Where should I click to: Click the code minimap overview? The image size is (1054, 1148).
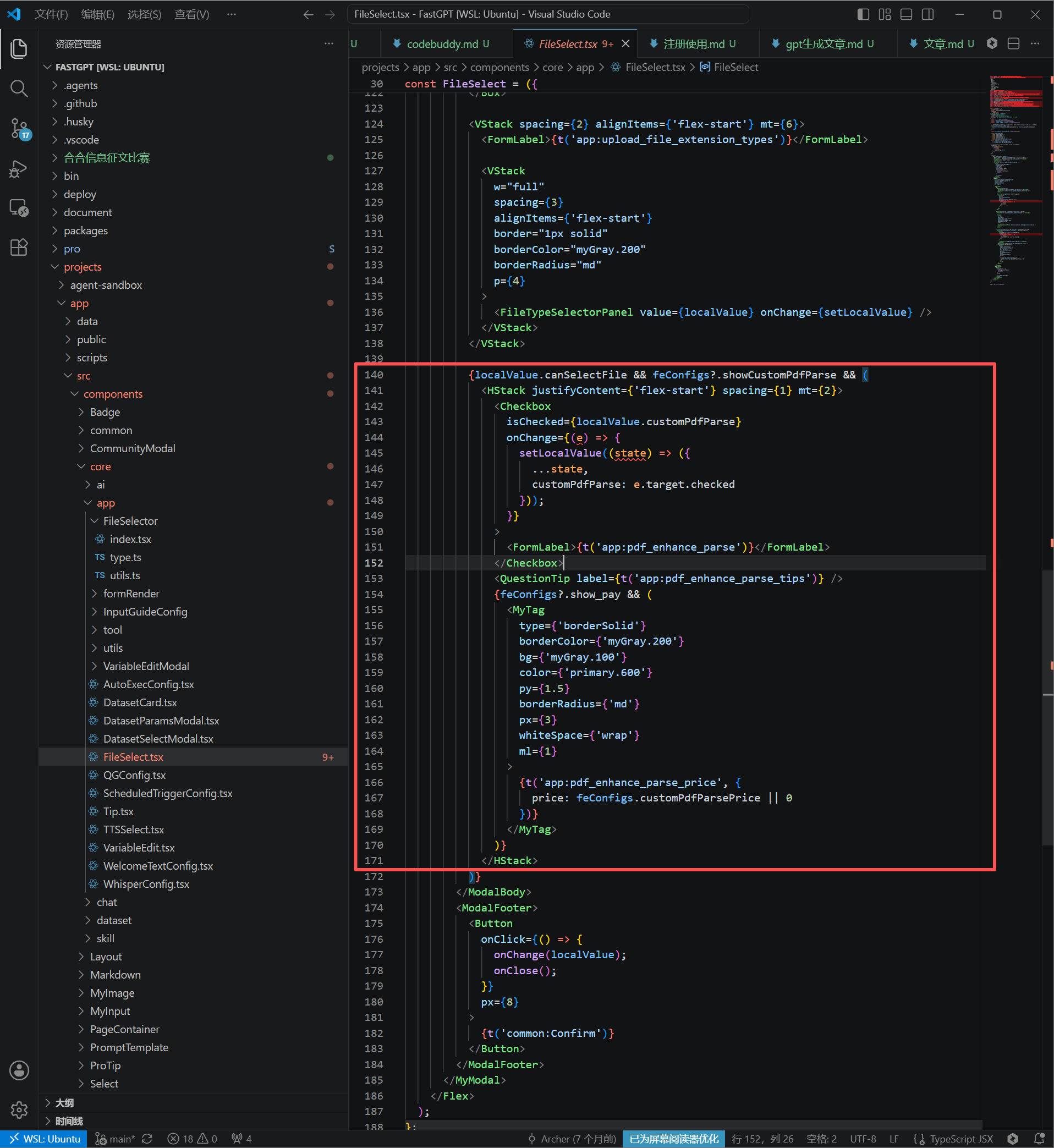[x=1017, y=180]
